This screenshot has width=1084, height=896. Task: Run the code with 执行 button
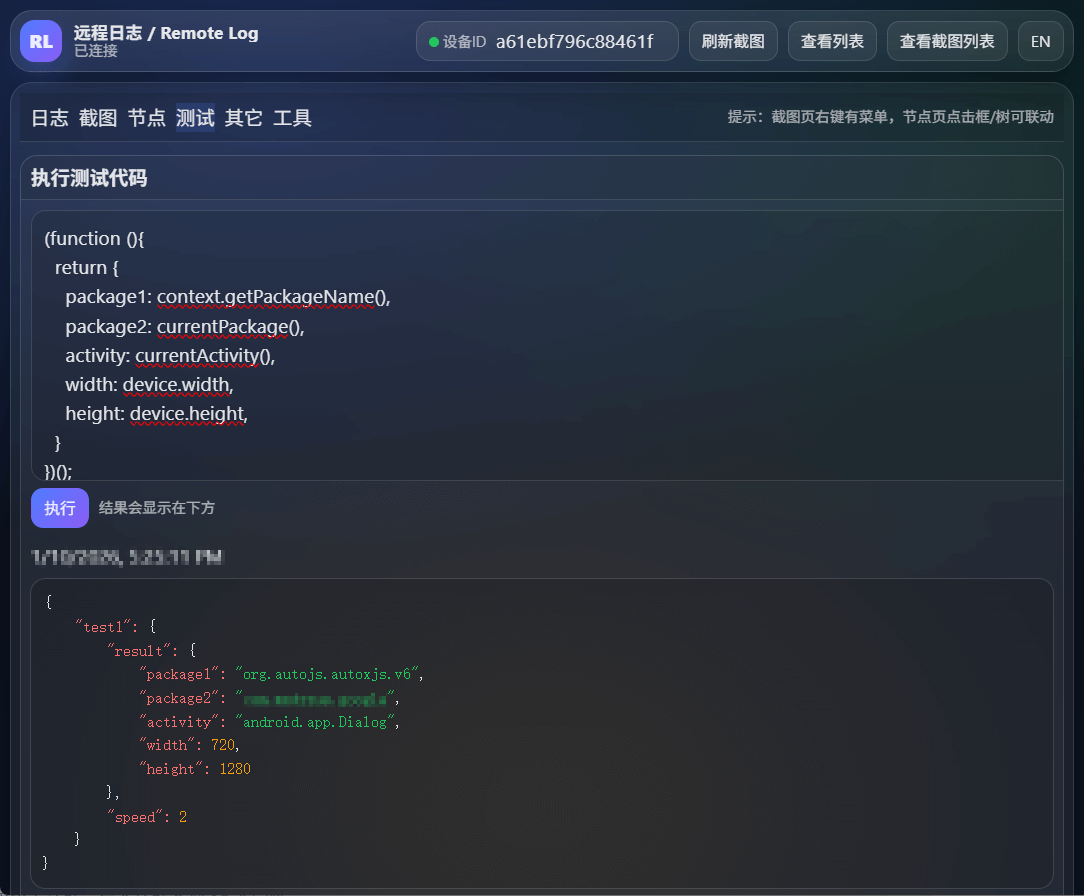(60, 508)
